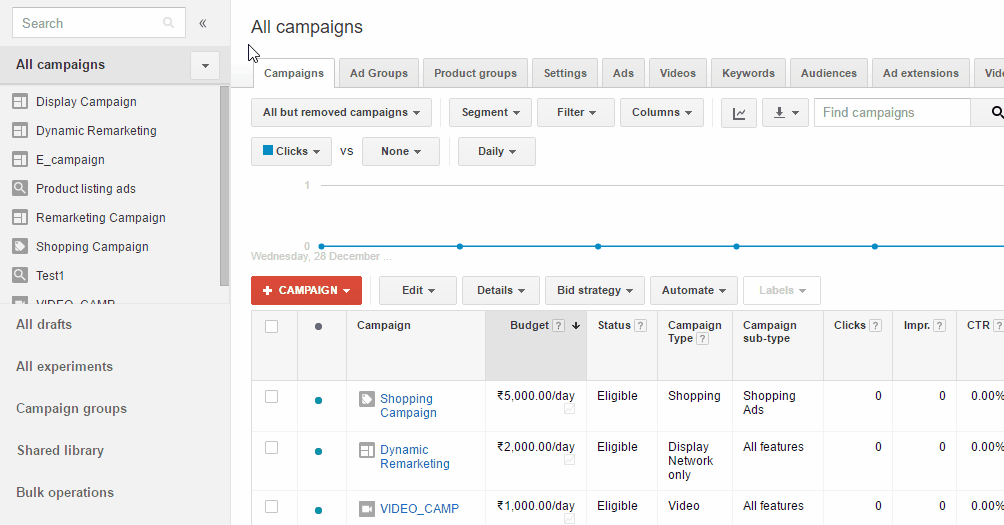Open the Columns dropdown
This screenshot has height=525, width=1004.
click(x=662, y=113)
